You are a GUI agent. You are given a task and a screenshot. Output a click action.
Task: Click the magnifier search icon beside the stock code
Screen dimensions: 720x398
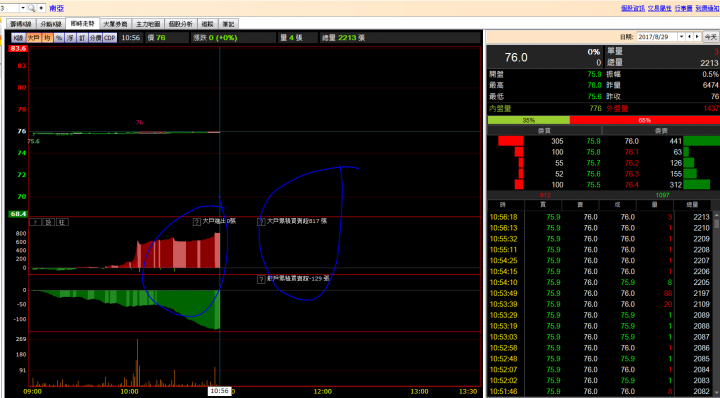click(x=31, y=8)
